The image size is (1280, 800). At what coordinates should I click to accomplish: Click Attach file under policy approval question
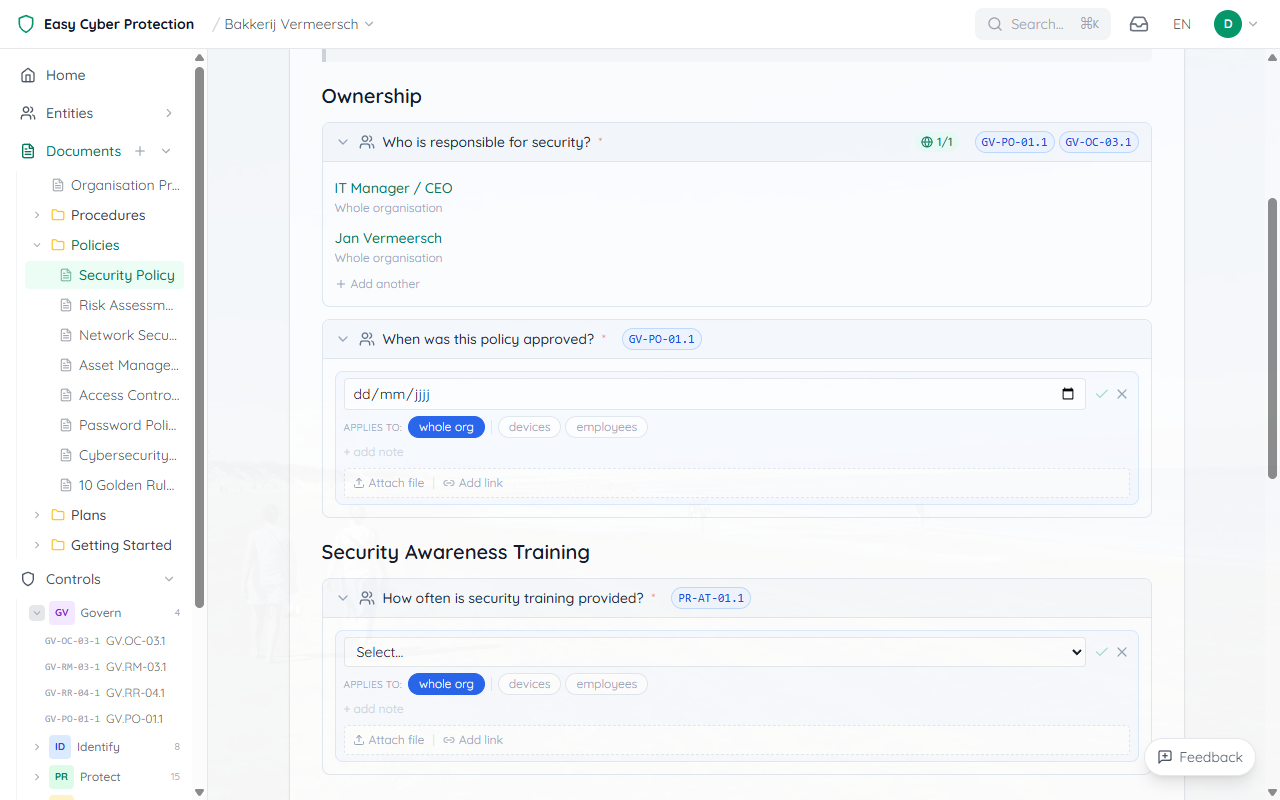coord(389,483)
